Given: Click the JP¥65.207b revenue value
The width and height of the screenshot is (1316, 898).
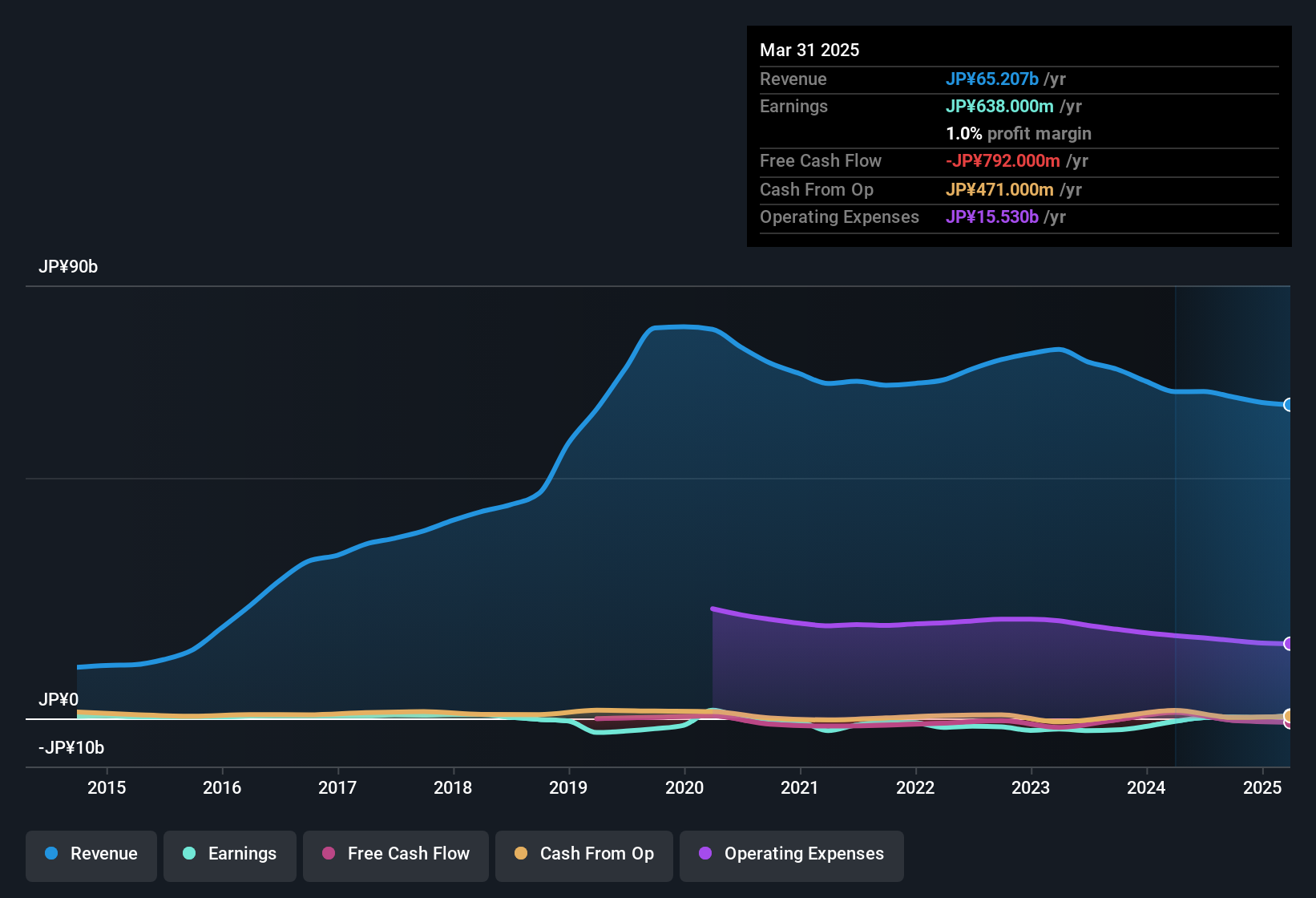Looking at the screenshot, I should pos(992,79).
